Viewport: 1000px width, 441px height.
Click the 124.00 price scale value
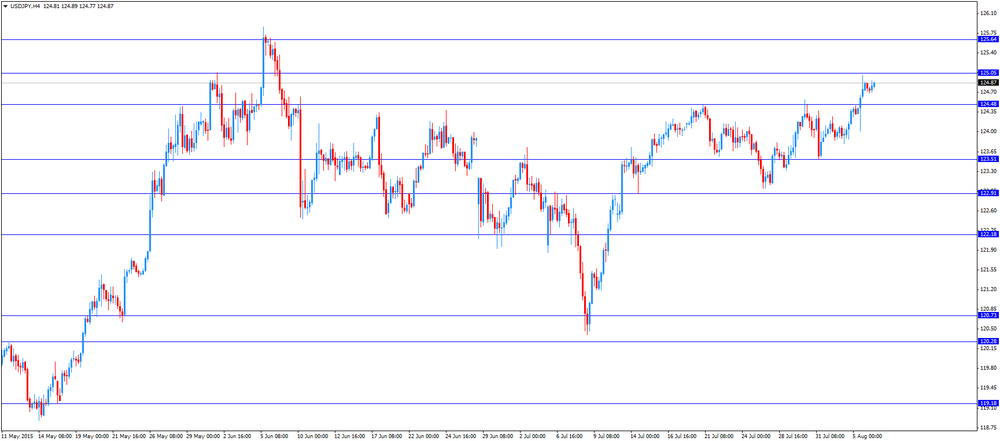coord(989,131)
